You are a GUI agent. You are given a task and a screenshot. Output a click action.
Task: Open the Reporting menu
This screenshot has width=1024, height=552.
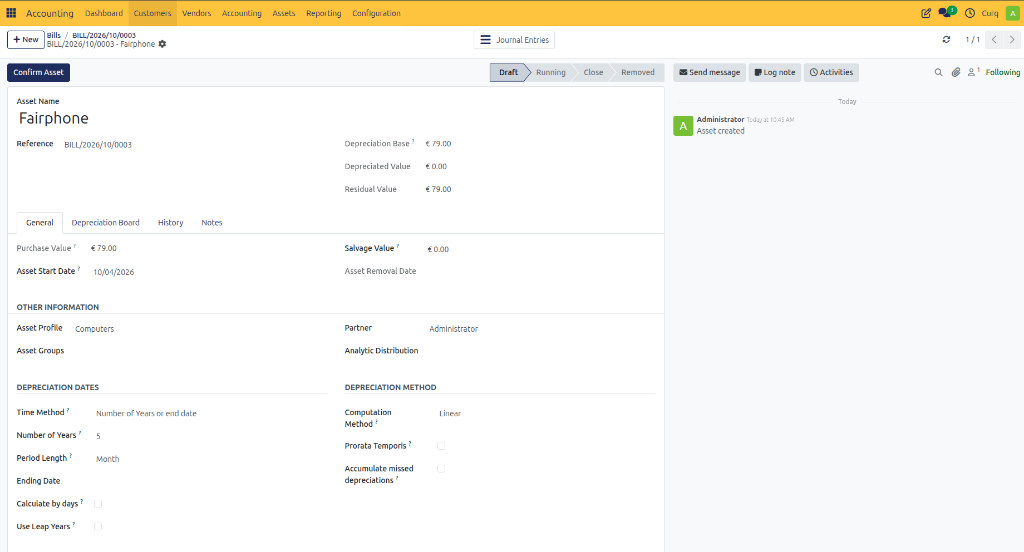click(323, 13)
